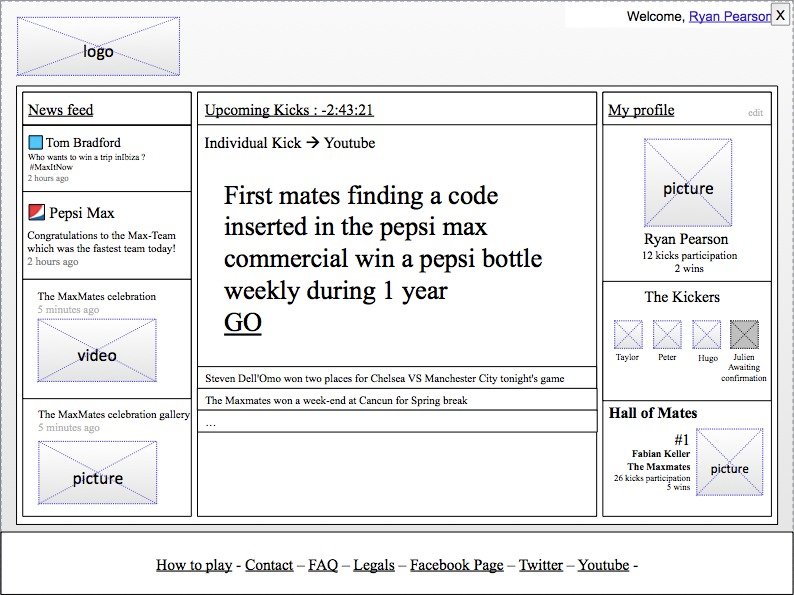The image size is (794, 595).
Task: Click the Pepsi Max logo icon
Action: (x=37, y=212)
